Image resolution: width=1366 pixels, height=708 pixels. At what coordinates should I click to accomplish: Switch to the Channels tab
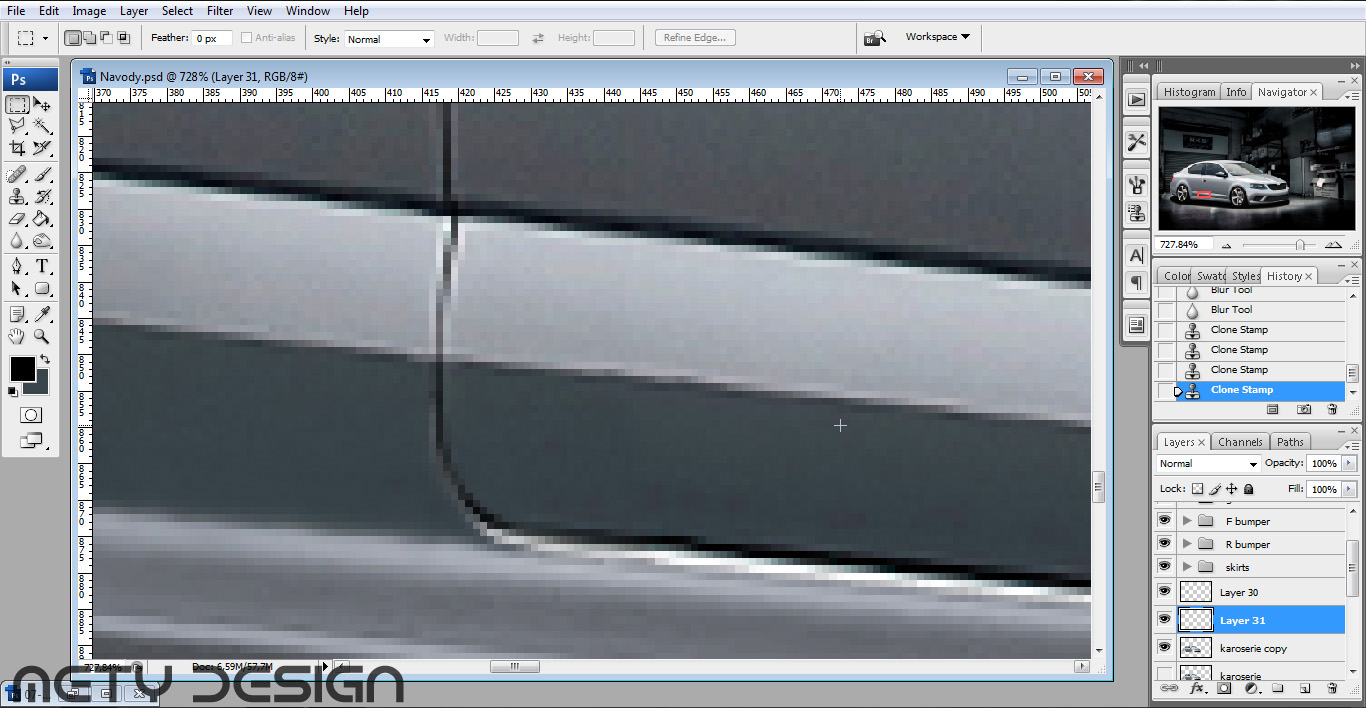(x=1240, y=442)
